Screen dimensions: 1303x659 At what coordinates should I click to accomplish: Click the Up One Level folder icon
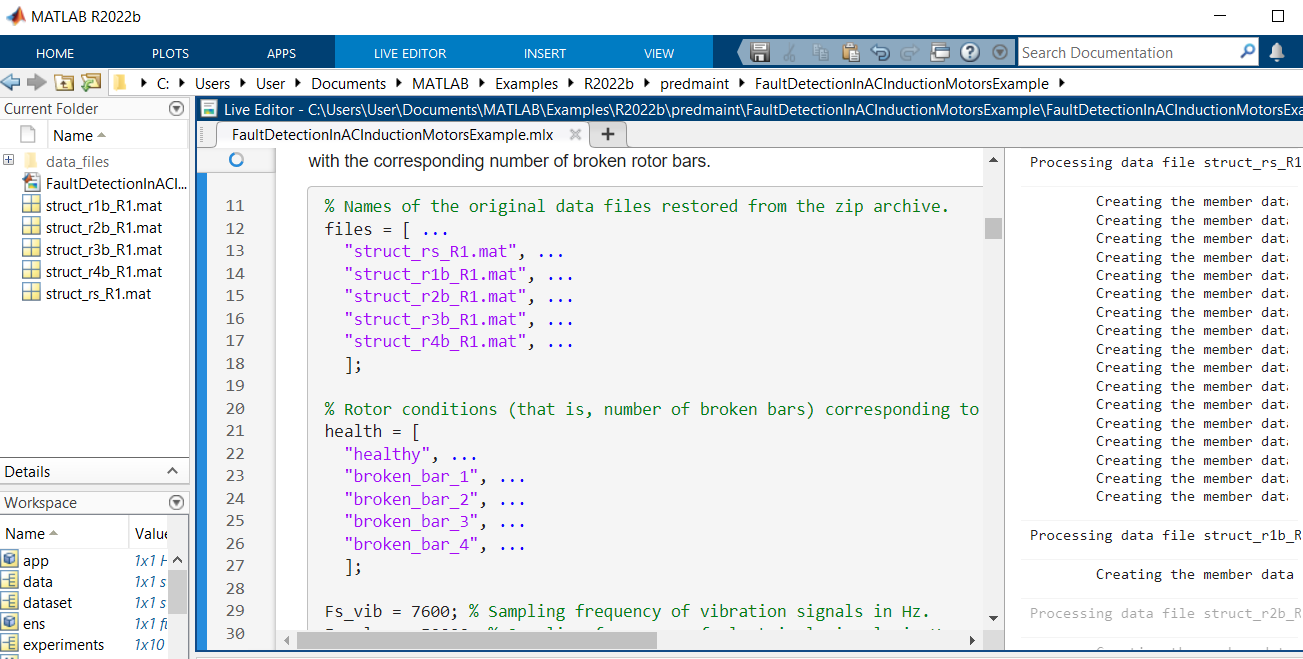(64, 83)
